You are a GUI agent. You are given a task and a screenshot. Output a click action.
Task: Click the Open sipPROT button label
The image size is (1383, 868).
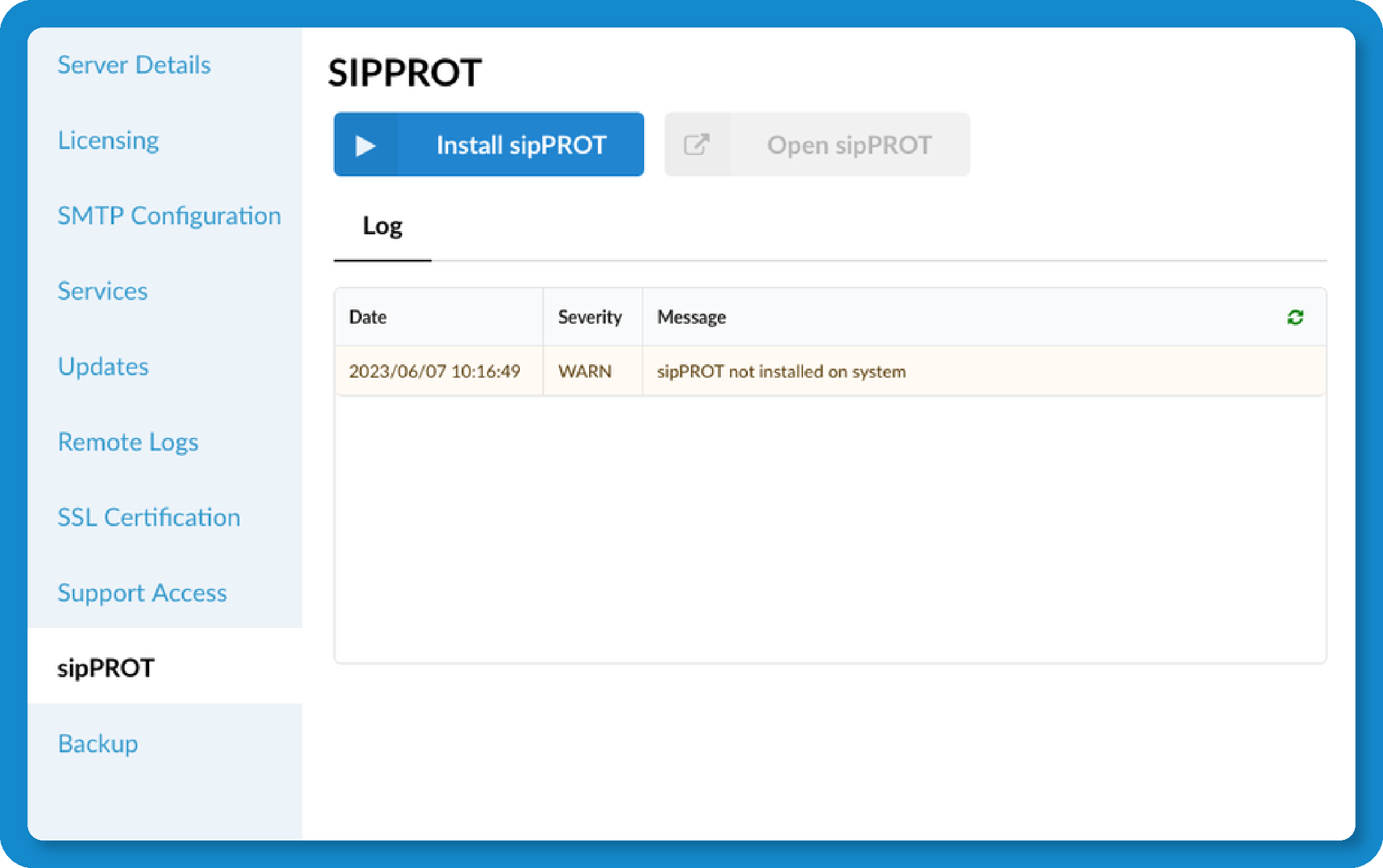click(x=849, y=145)
